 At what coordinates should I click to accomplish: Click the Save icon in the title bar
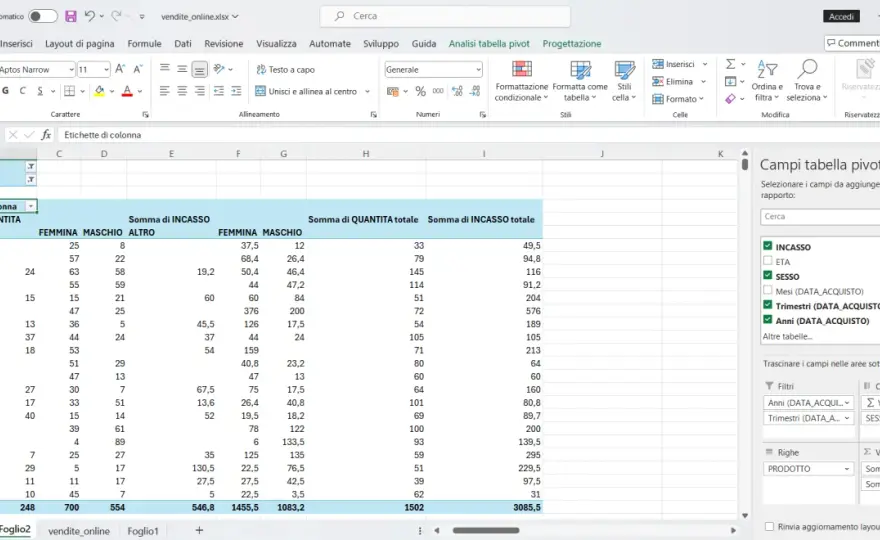(71, 16)
